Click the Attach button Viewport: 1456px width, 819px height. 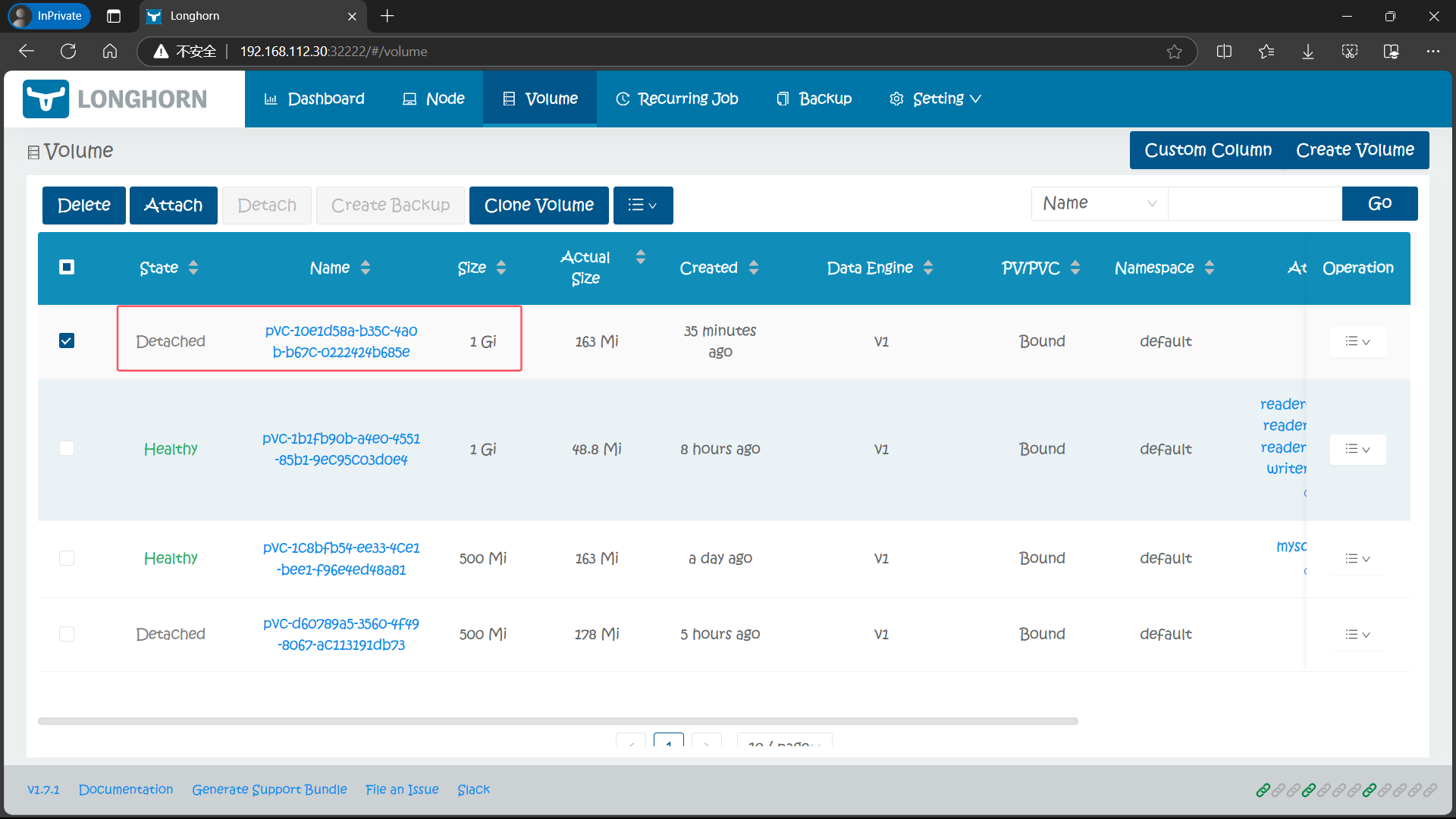tap(174, 206)
